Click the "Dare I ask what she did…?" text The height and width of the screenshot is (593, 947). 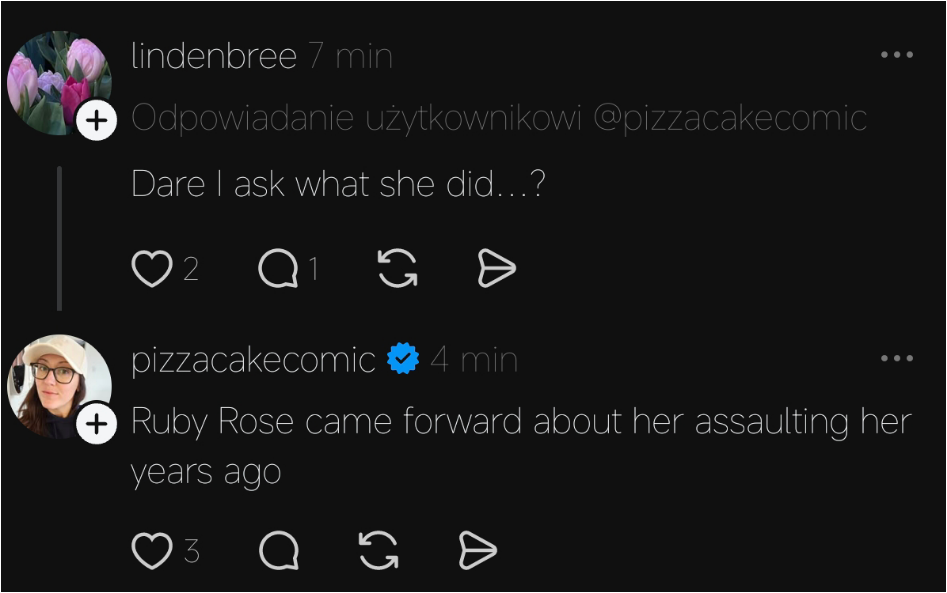(x=338, y=184)
